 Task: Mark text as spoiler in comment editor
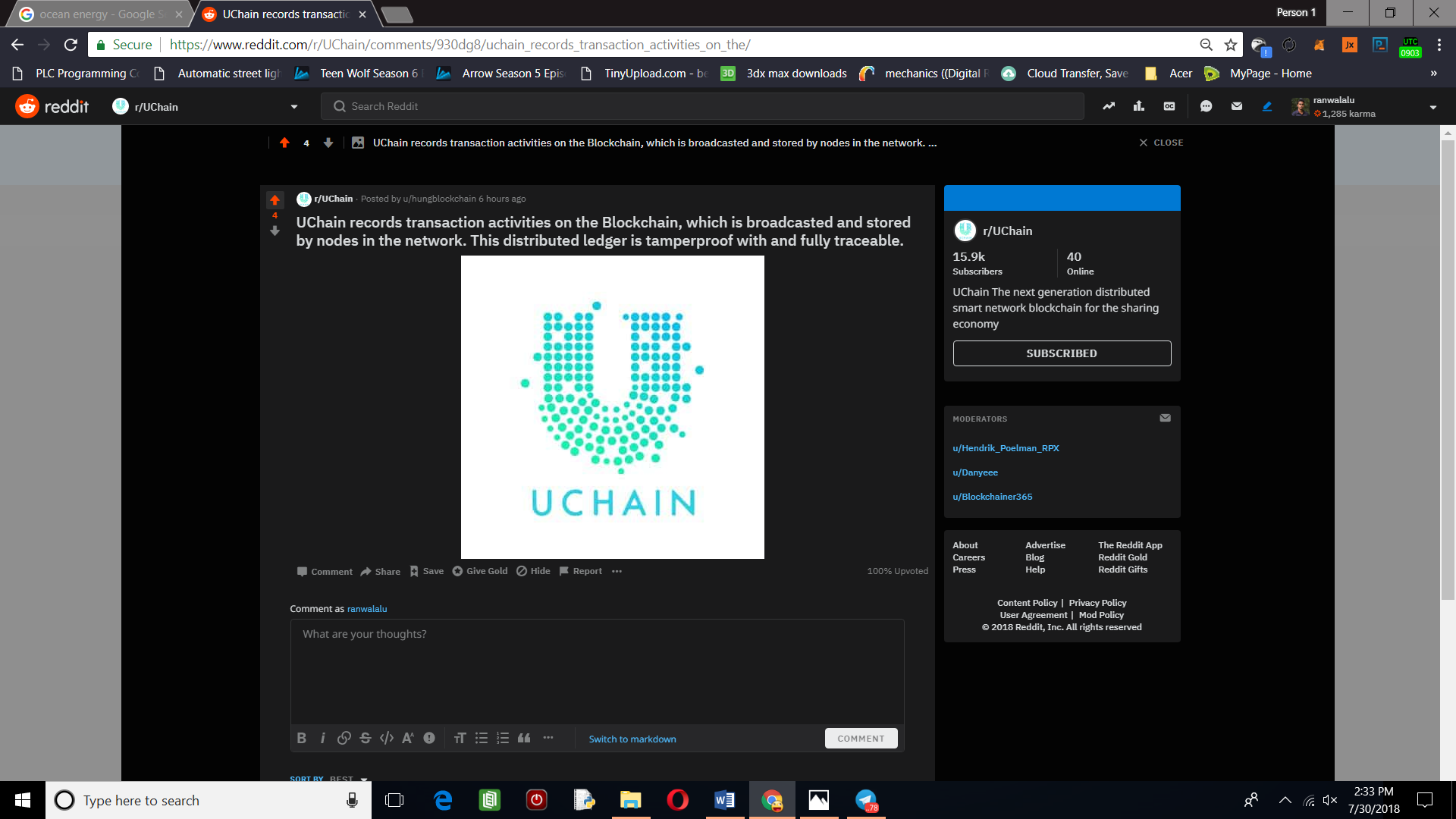(429, 738)
